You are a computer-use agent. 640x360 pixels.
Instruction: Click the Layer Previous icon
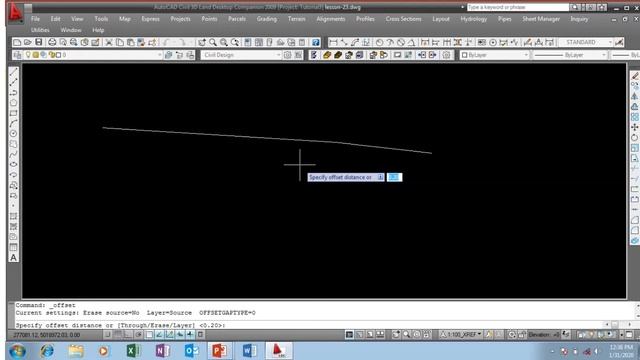coord(179,55)
